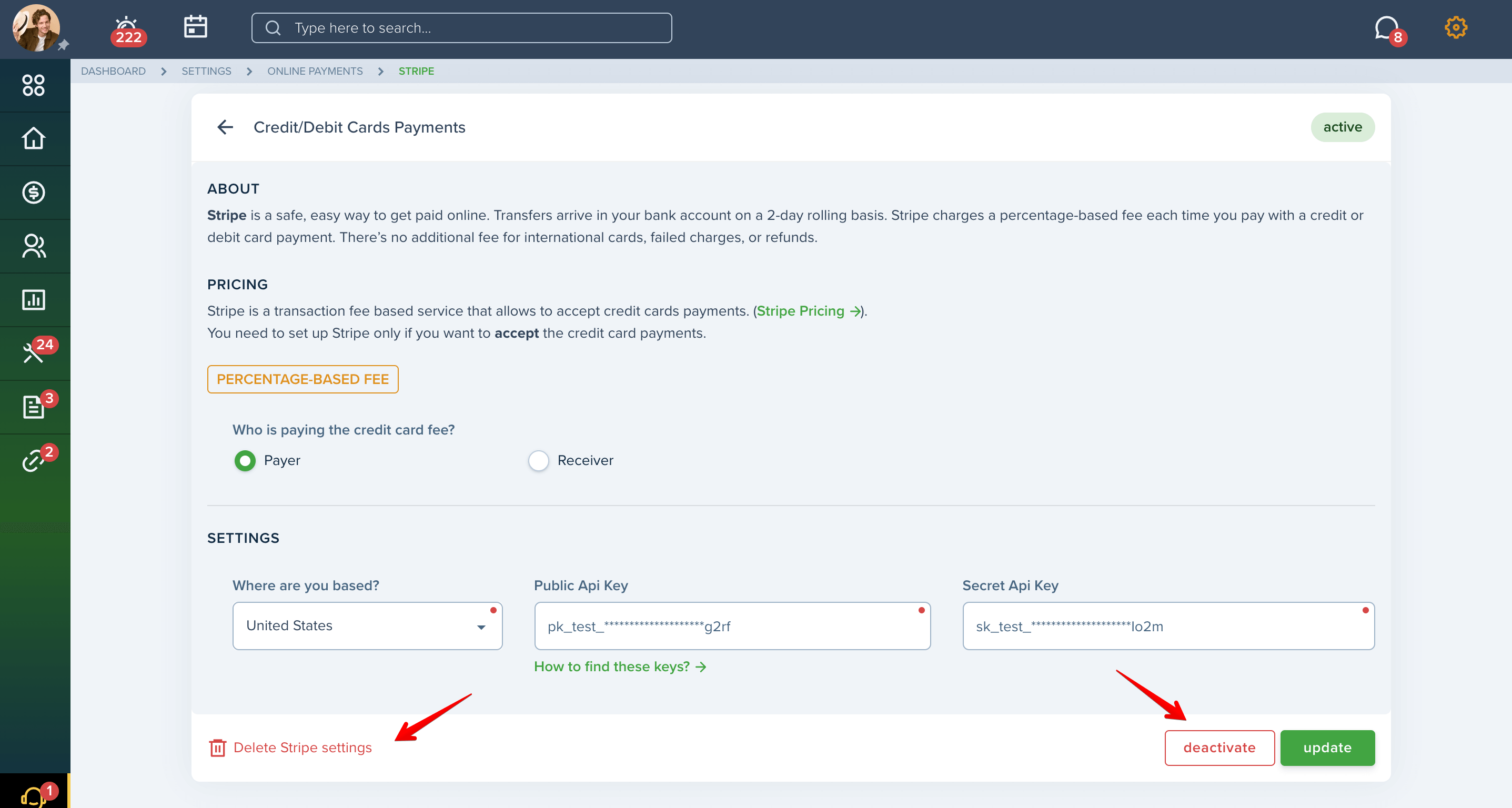The image size is (1512, 808).
Task: Open the alarm notifications with 222 badge
Action: (127, 31)
